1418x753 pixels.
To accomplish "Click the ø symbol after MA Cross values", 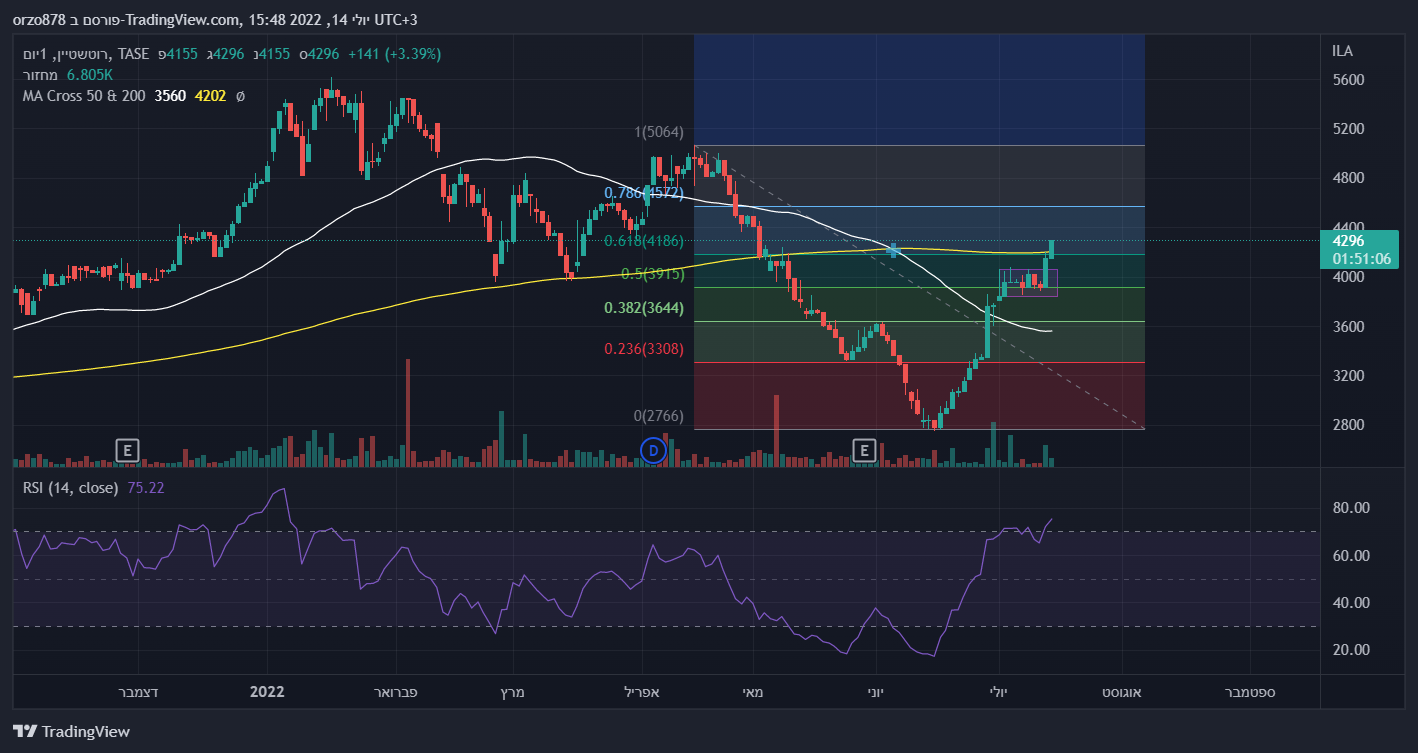I will click(x=240, y=96).
